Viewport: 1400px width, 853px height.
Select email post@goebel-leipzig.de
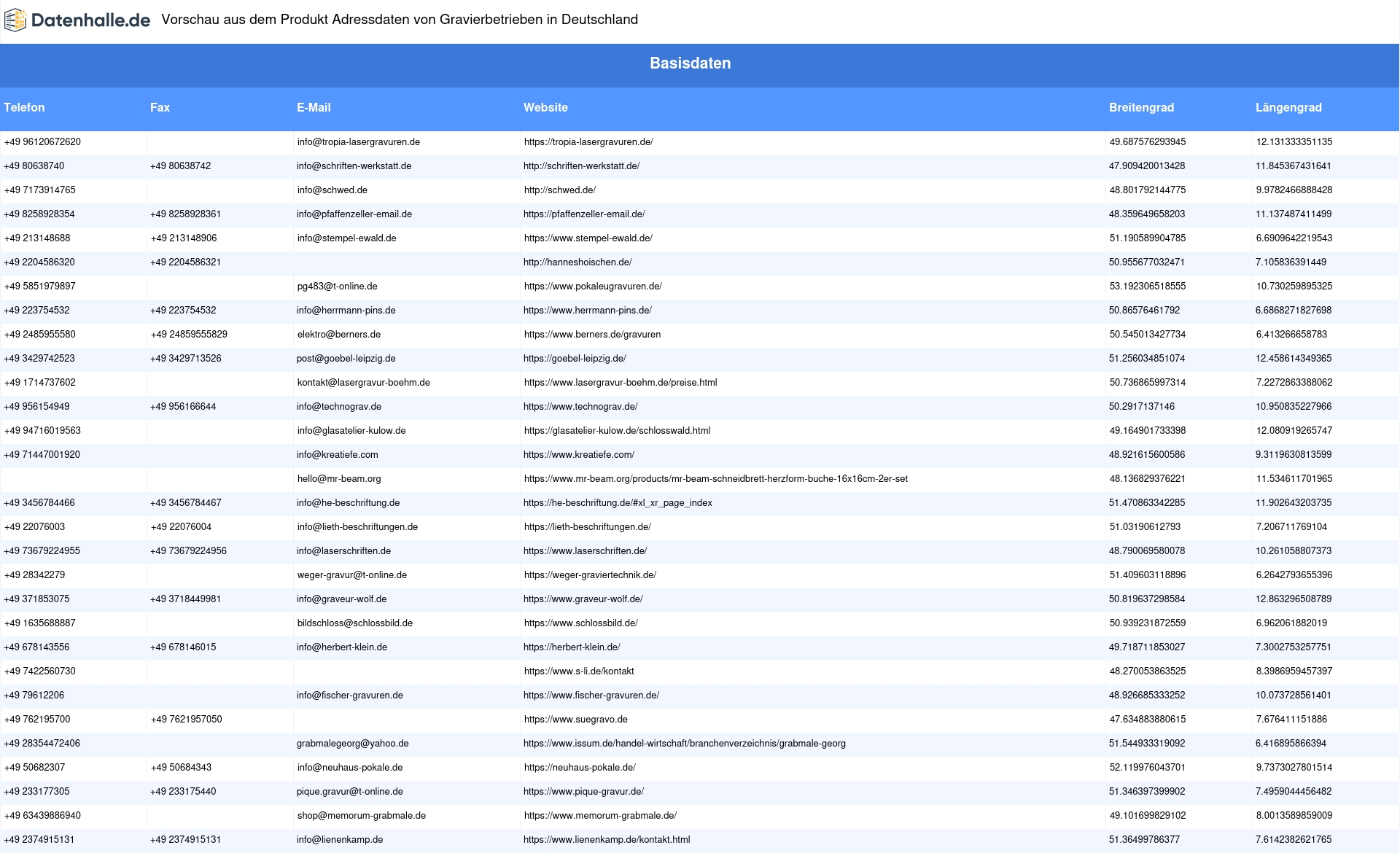click(346, 359)
